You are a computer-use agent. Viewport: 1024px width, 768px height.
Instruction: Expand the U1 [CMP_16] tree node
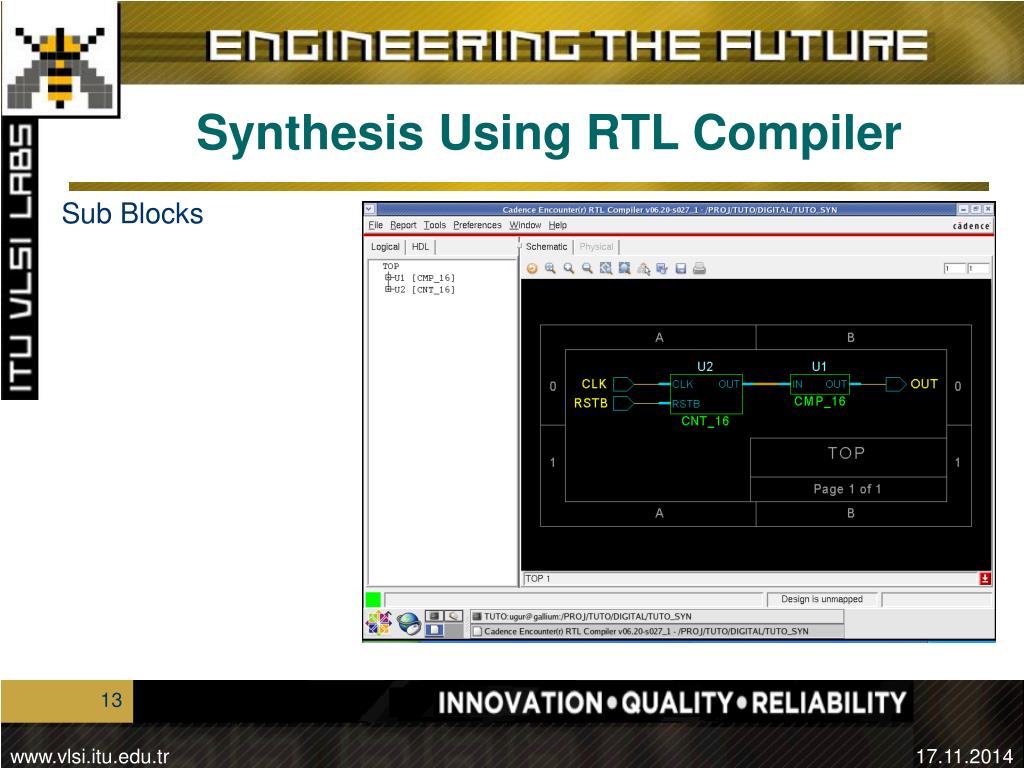point(388,278)
